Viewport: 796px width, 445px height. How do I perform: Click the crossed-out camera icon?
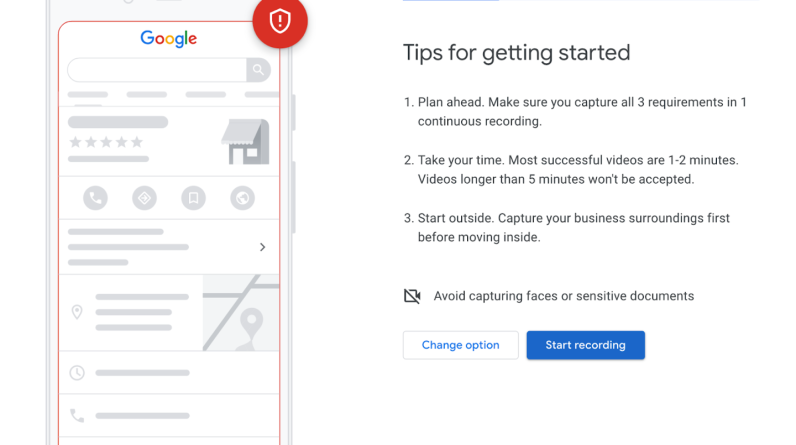pyautogui.click(x=412, y=296)
